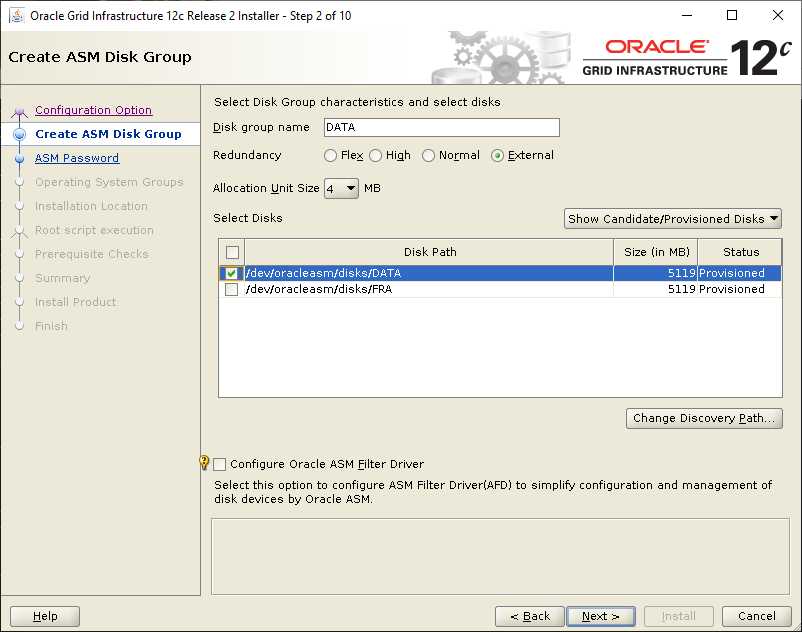Maximize the installer window
802x632 pixels.
click(x=732, y=15)
